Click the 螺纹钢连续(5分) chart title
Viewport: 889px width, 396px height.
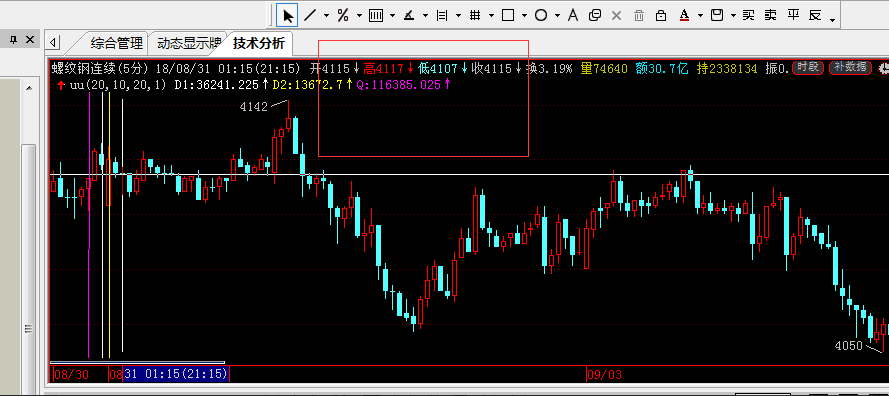[x=100, y=69]
